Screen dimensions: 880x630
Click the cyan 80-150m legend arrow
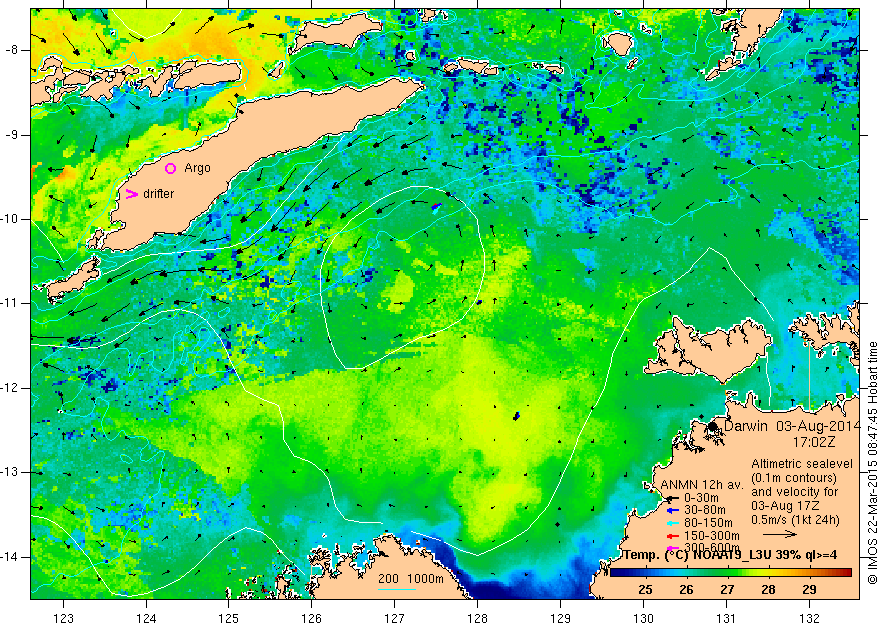point(672,523)
